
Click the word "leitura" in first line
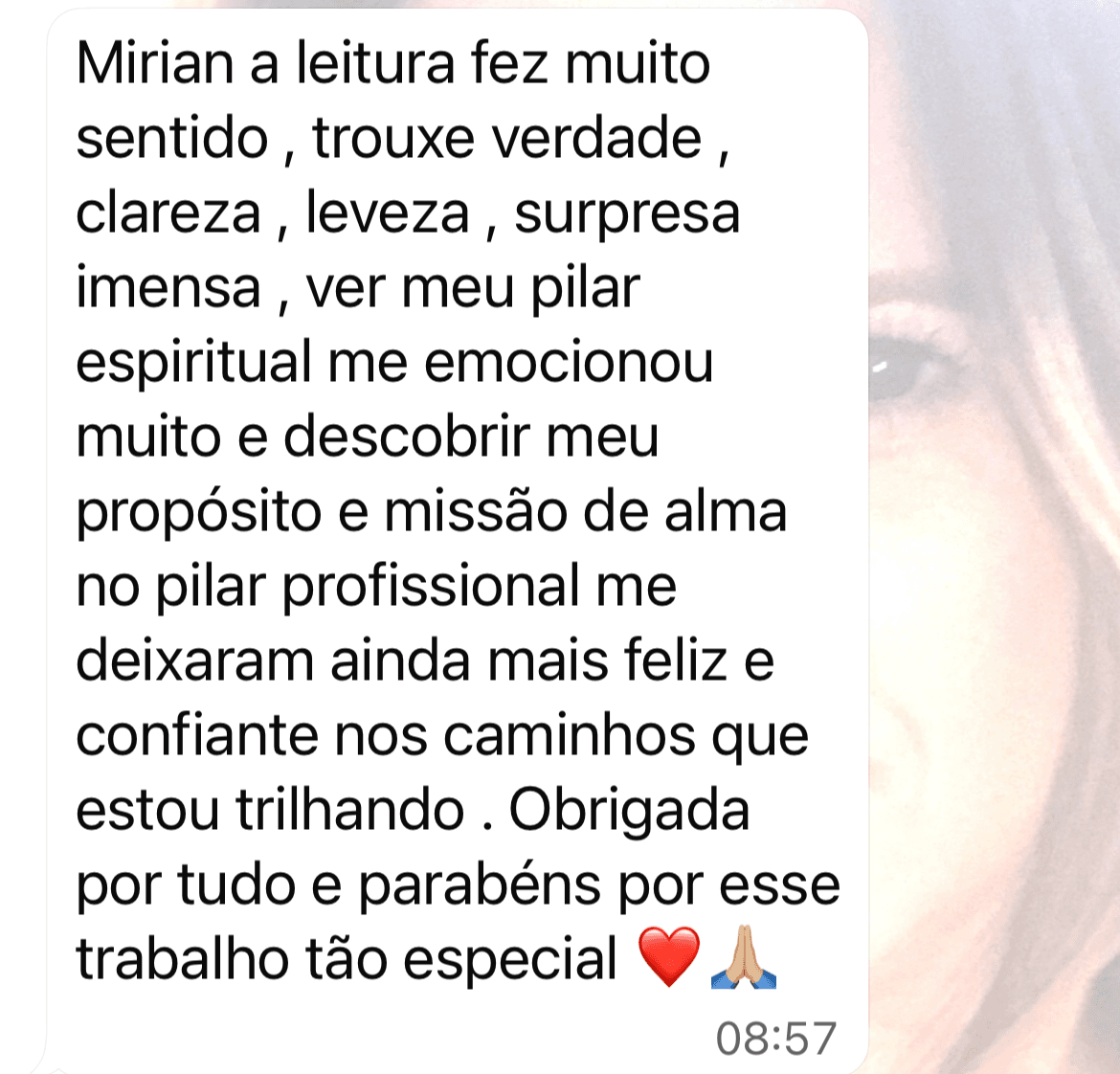click(375, 63)
